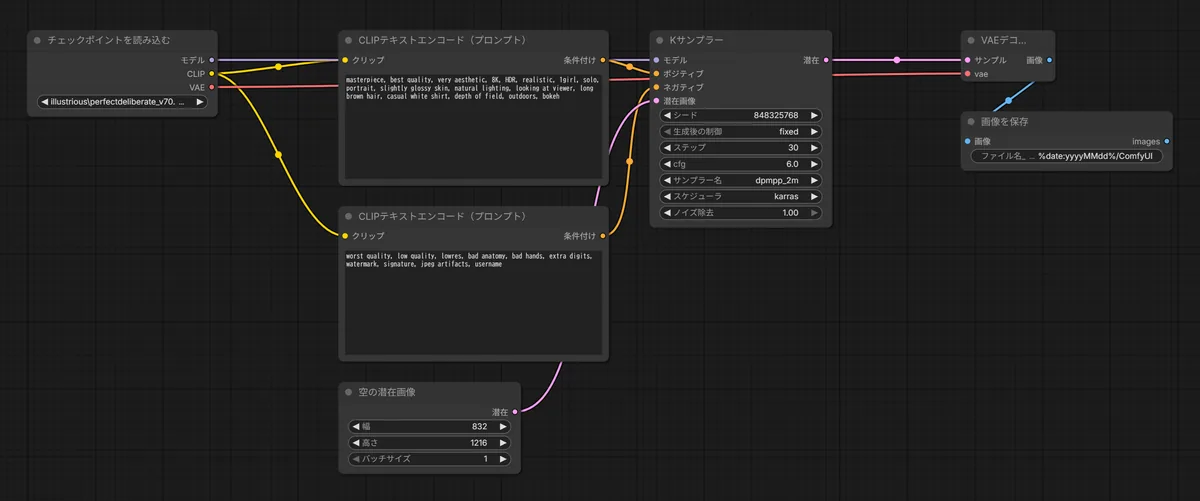Click the 画像 input slot on 画像を保存
Screen dimensions: 1200x501
point(968,141)
